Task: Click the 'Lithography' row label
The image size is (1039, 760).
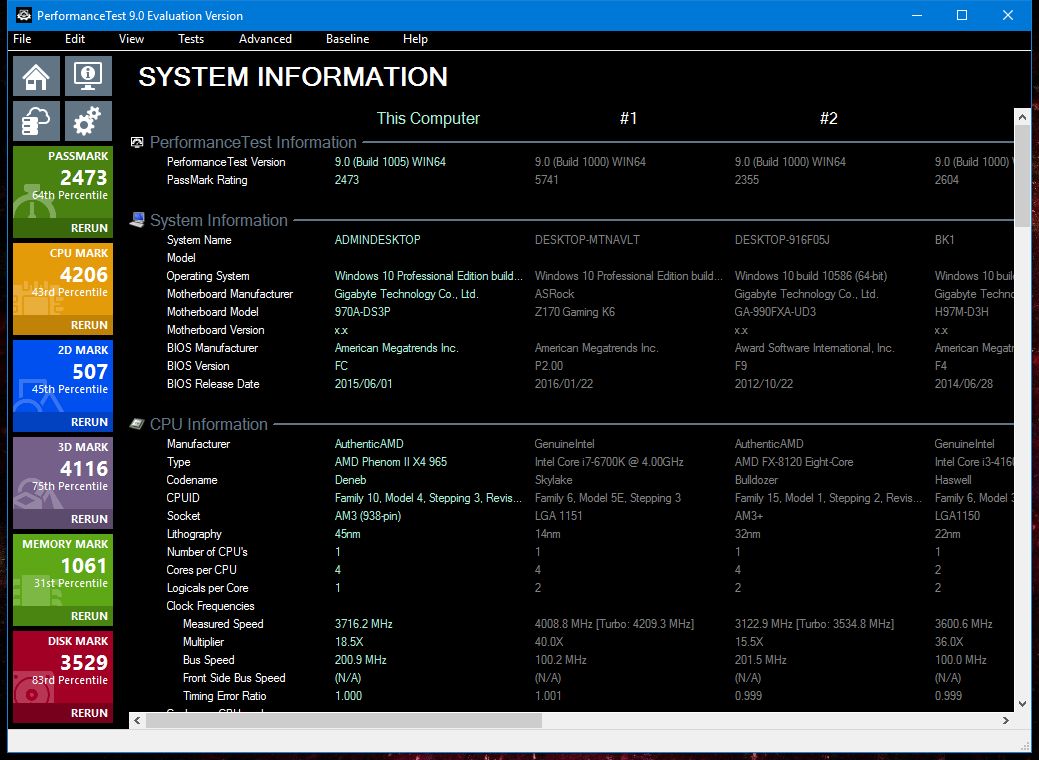Action: coord(194,533)
